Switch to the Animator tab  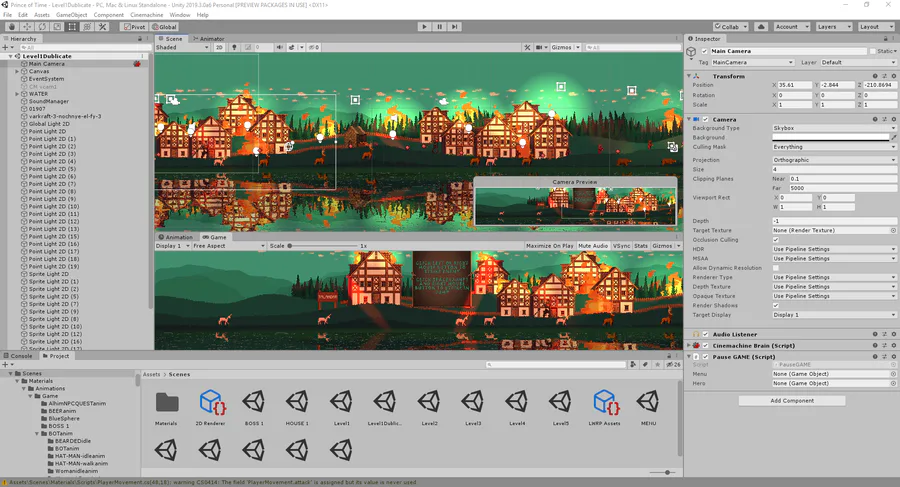point(209,38)
